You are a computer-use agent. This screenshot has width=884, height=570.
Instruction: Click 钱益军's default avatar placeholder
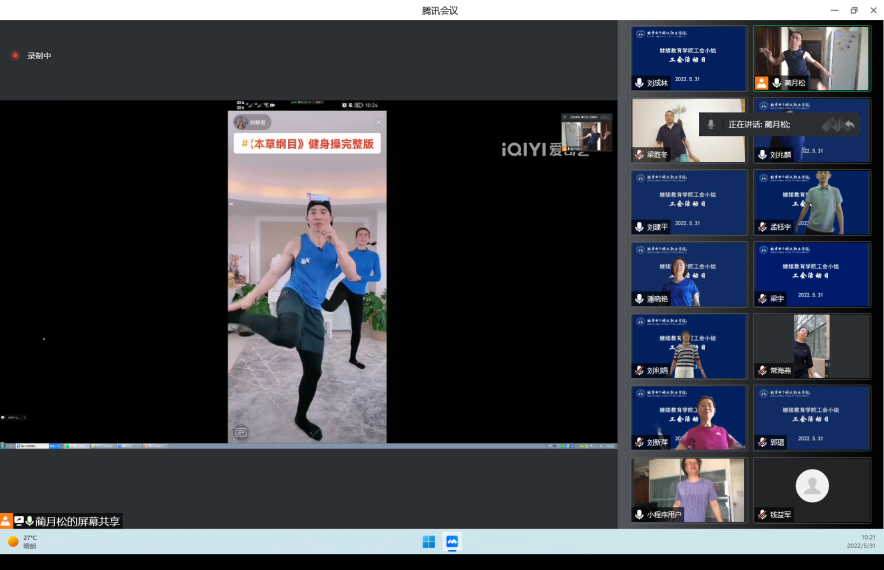(x=812, y=485)
